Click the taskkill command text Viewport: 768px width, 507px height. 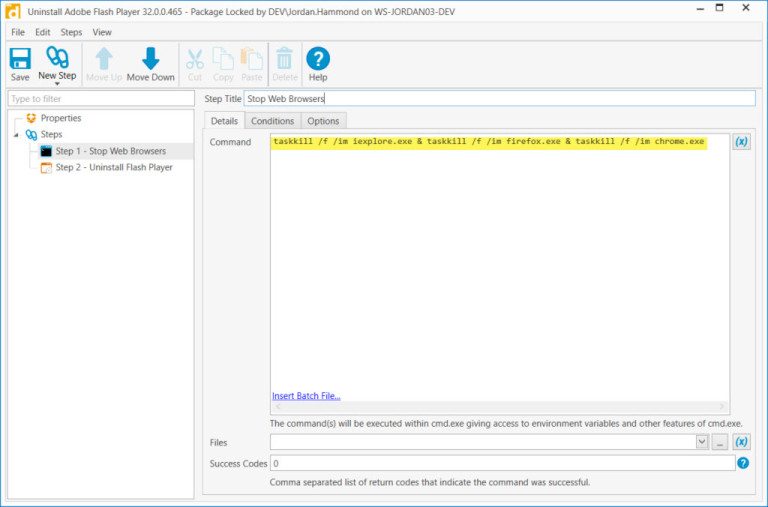(488, 142)
